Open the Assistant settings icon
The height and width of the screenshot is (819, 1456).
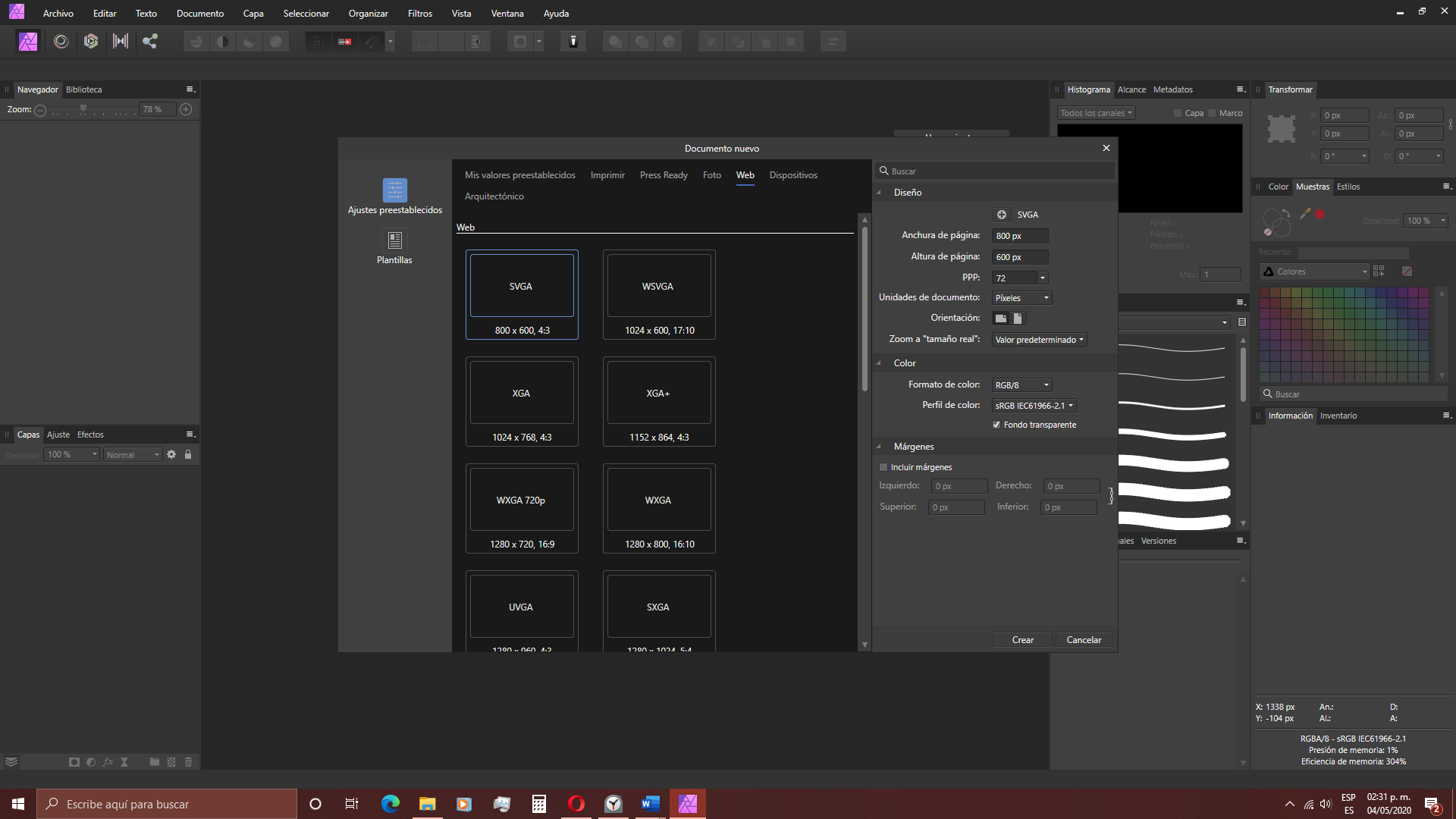click(x=573, y=42)
